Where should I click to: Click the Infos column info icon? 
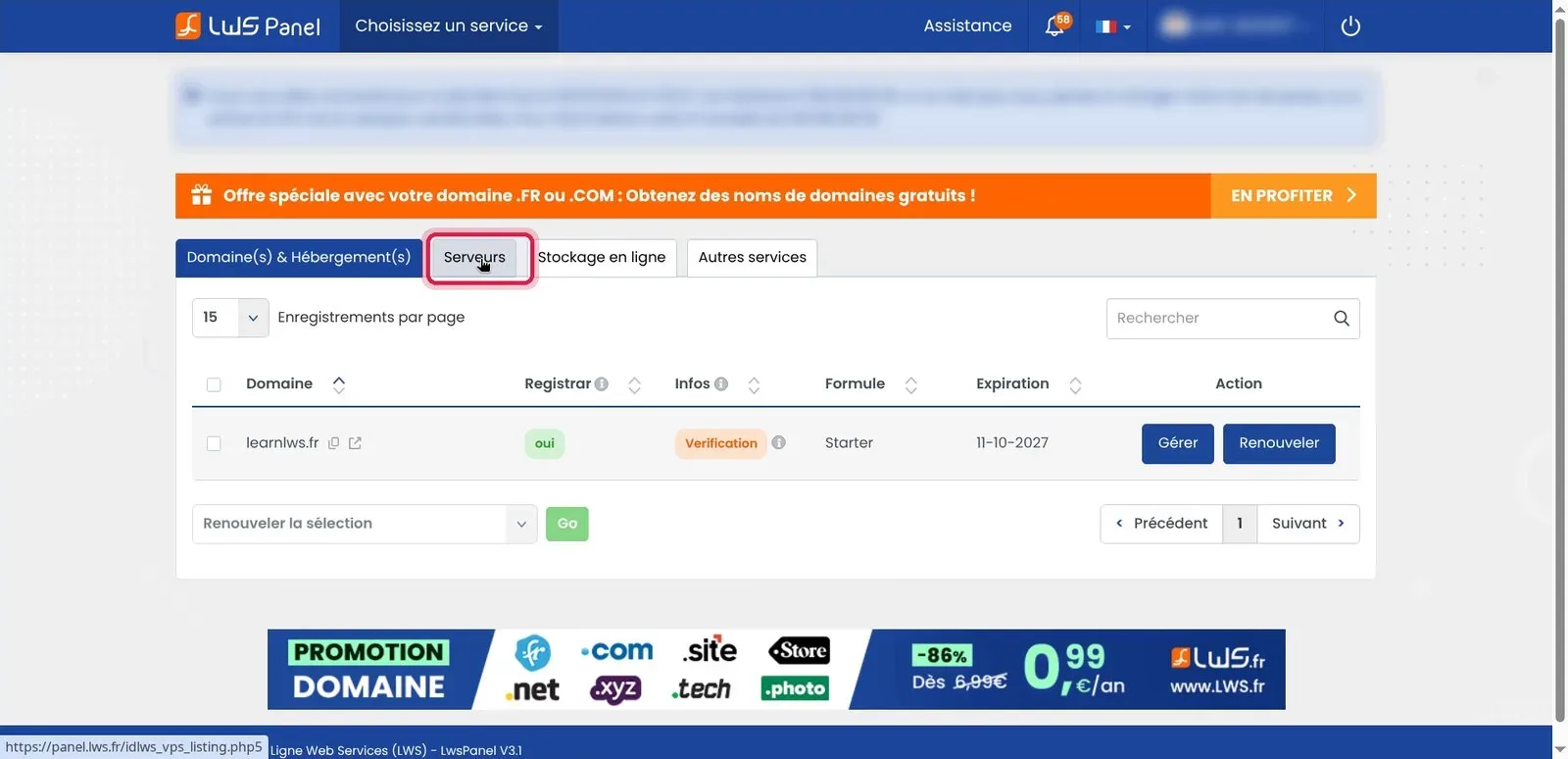721,384
